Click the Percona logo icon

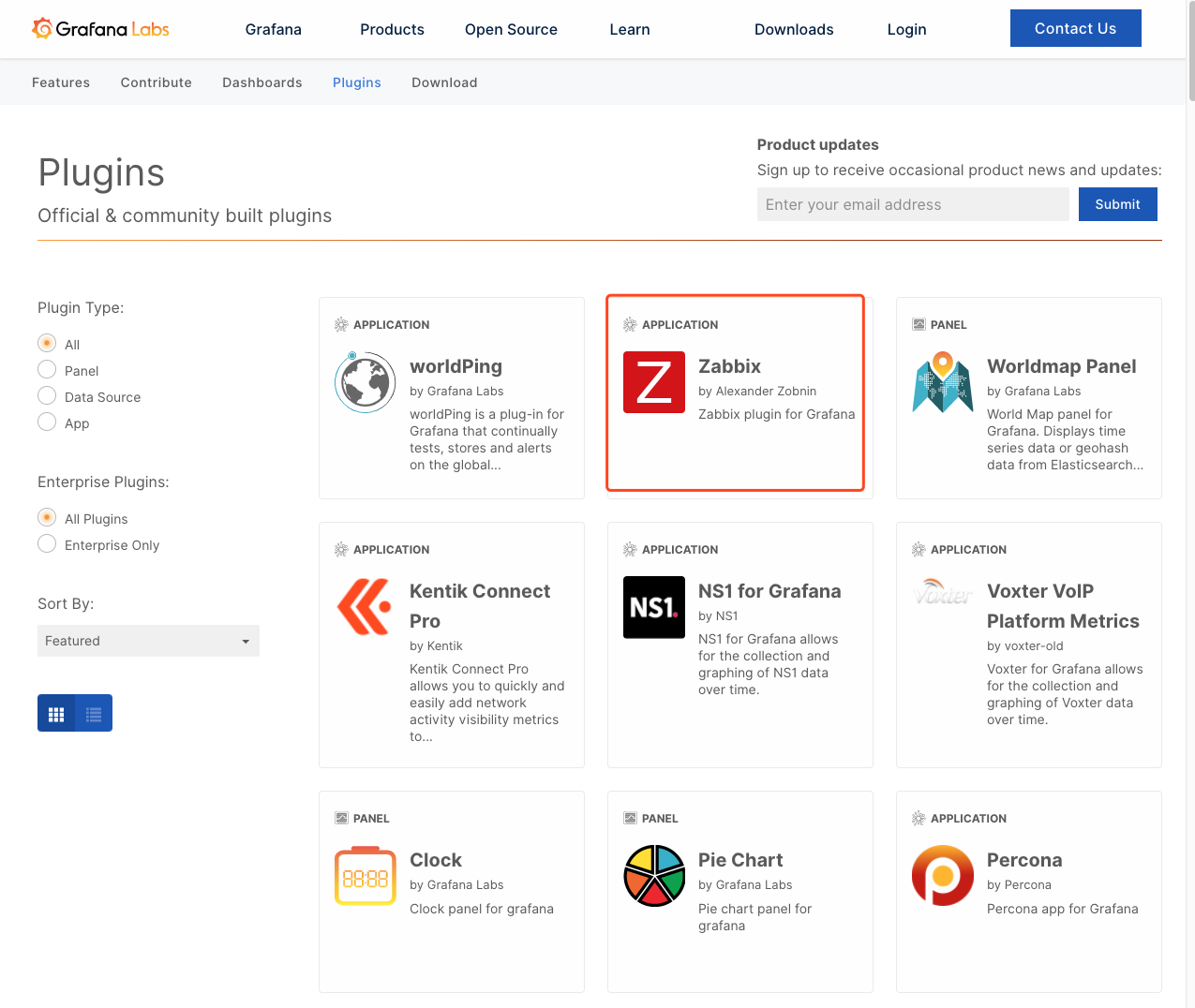click(943, 876)
